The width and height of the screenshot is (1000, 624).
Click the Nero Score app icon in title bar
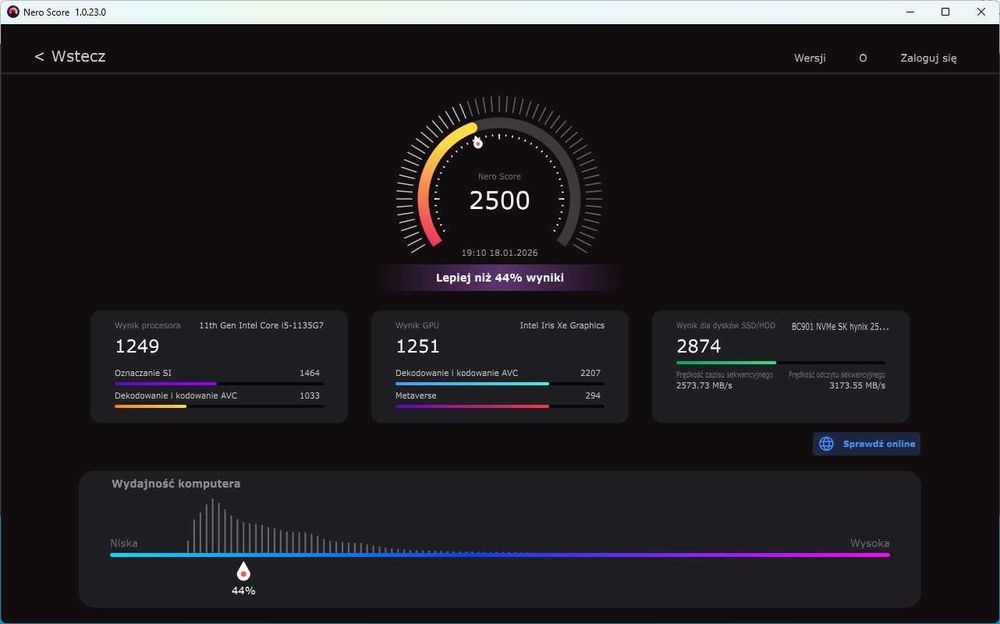pyautogui.click(x=13, y=12)
